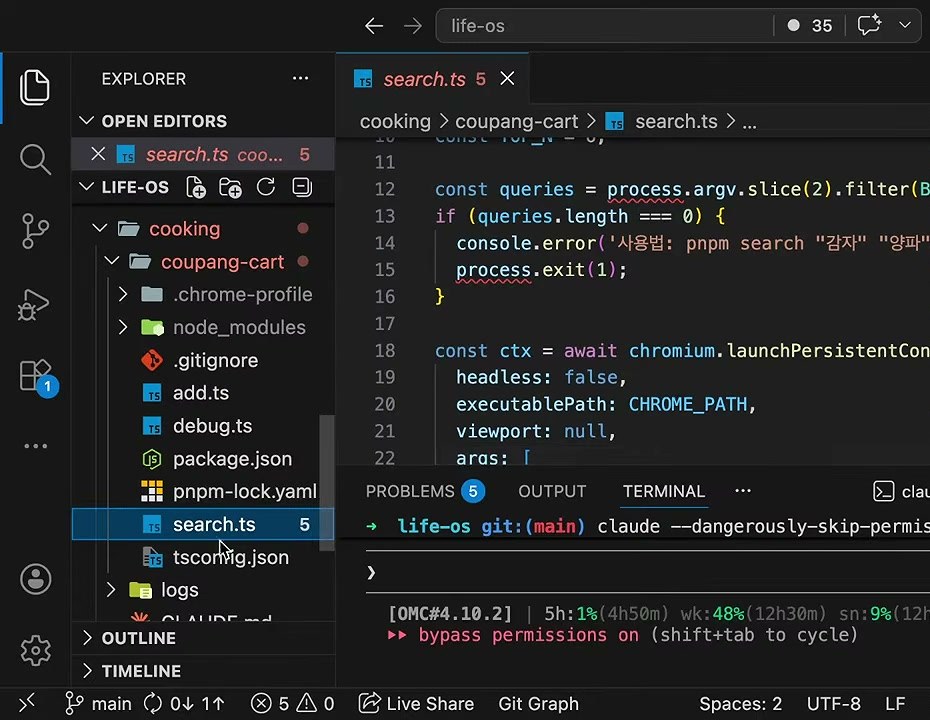Click the 35 status indicator in title bar
Screen dimensions: 930x720
pyautogui.click(x=810, y=26)
